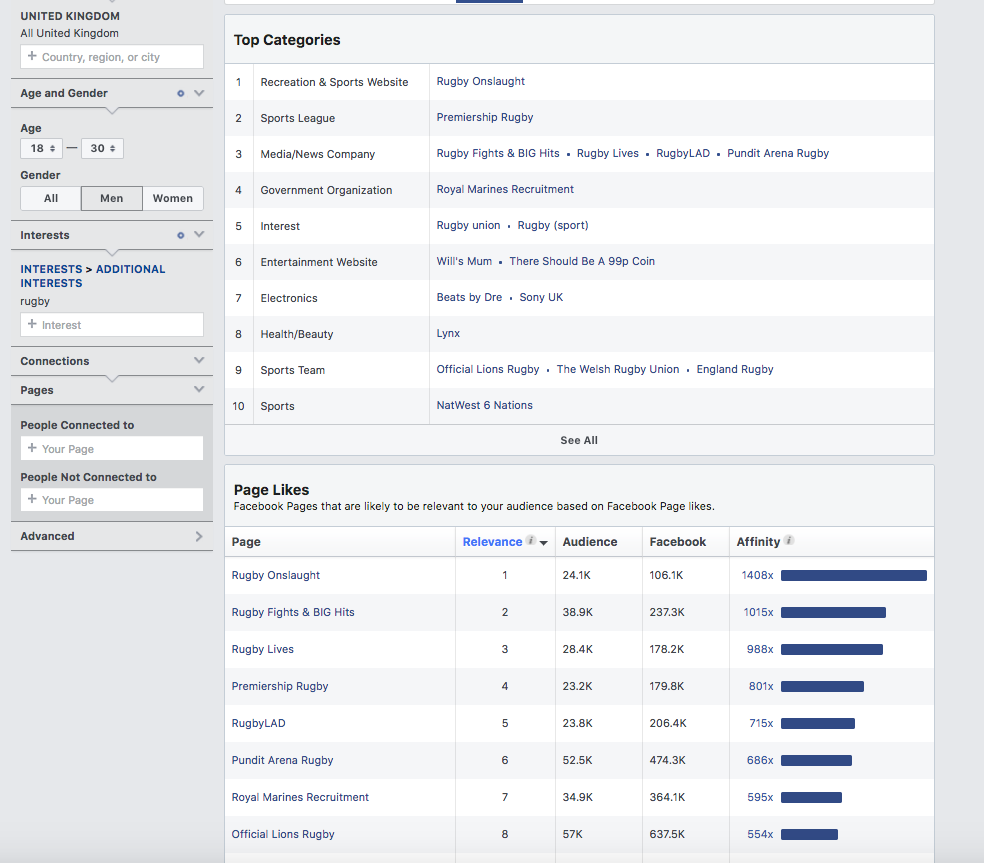Open RugbyLAD in Top Categories
This screenshot has height=863, width=984.
pyautogui.click(x=683, y=153)
